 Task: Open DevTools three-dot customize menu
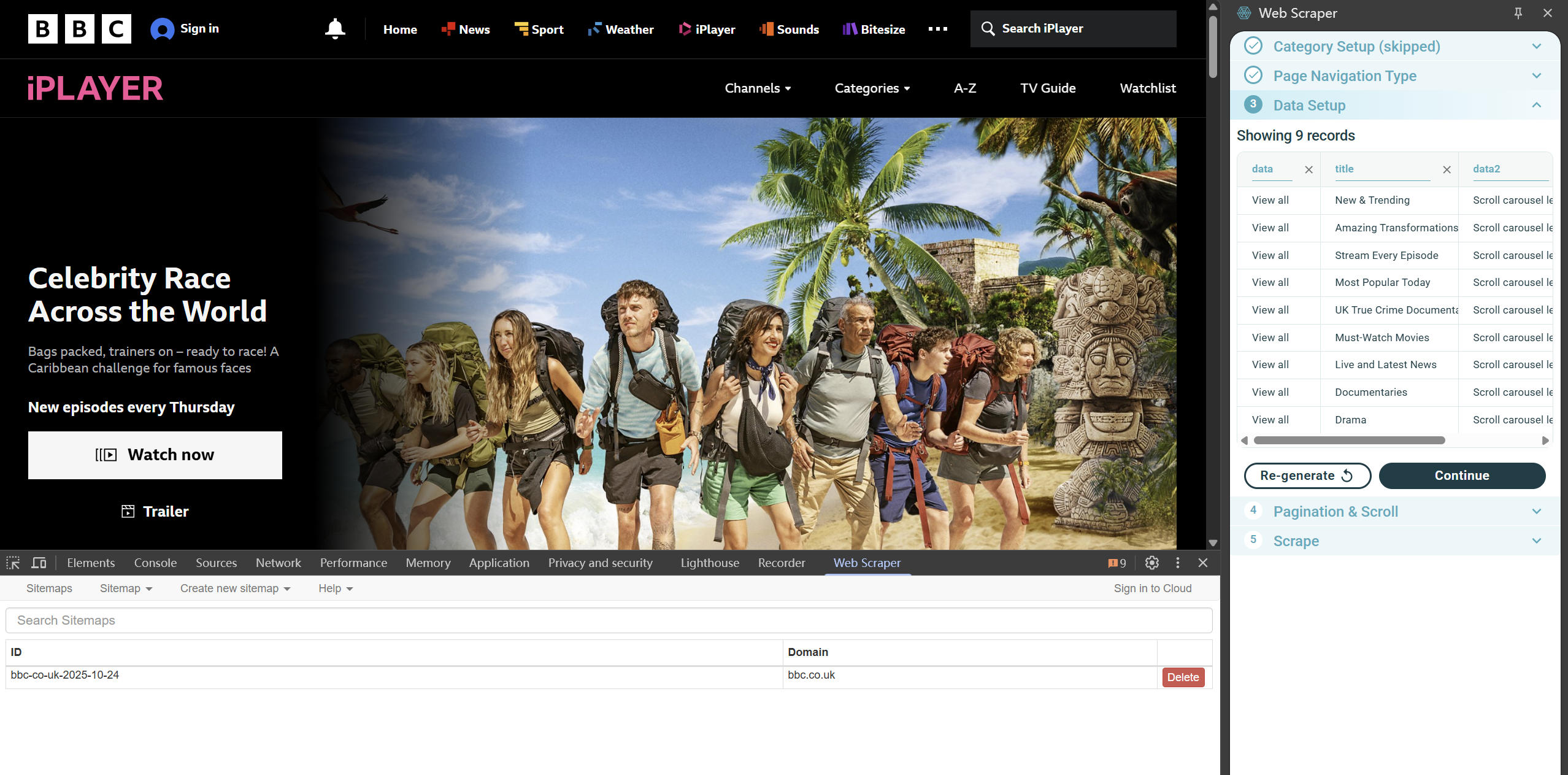(x=1177, y=563)
